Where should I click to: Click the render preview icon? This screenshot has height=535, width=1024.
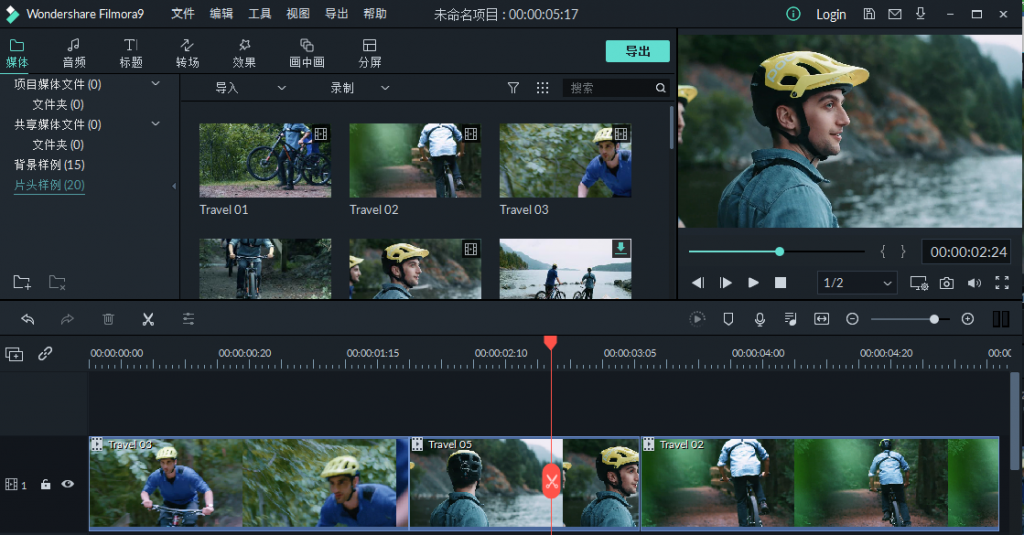tap(697, 319)
